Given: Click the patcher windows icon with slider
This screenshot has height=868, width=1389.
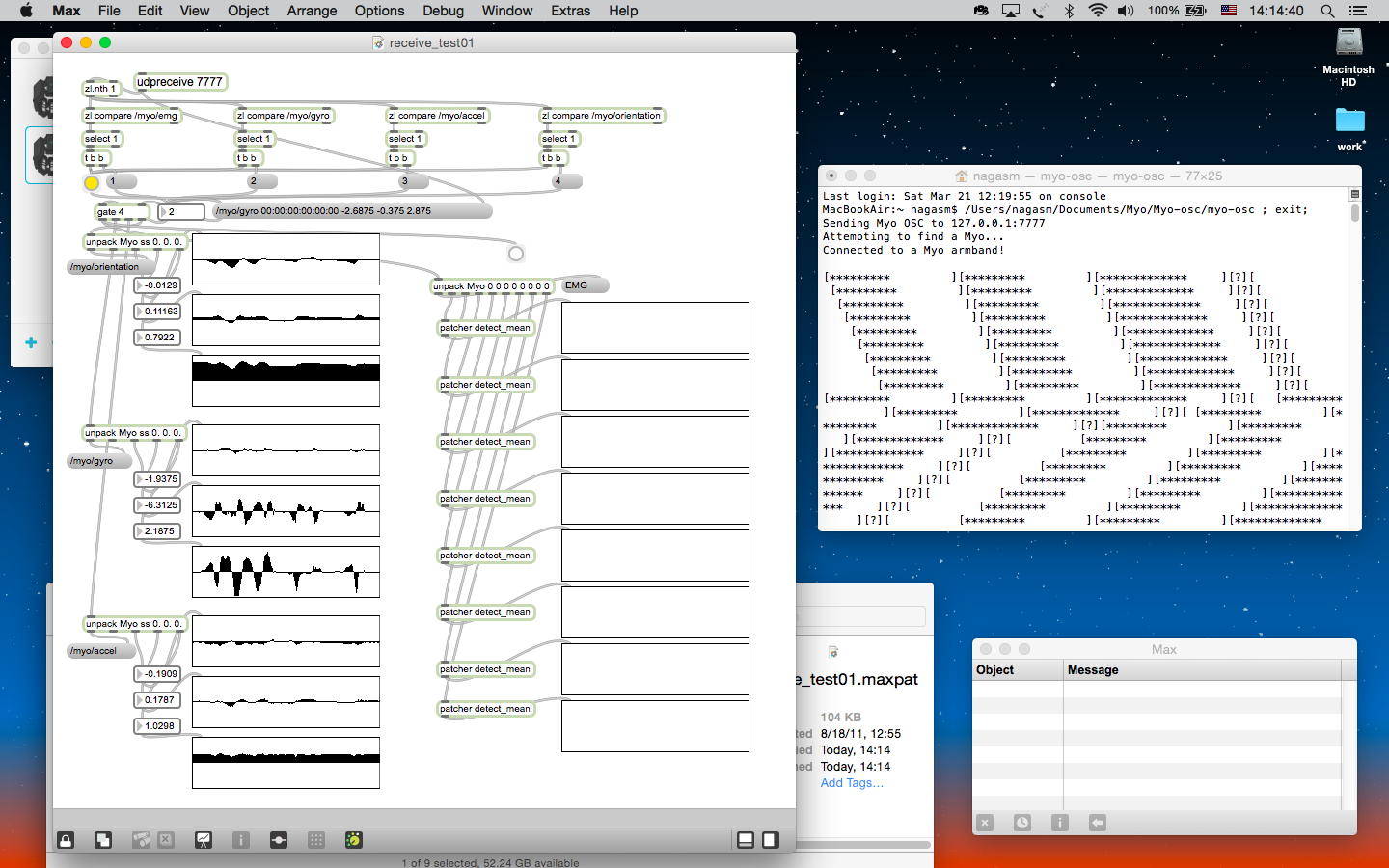Looking at the screenshot, I should click(279, 840).
